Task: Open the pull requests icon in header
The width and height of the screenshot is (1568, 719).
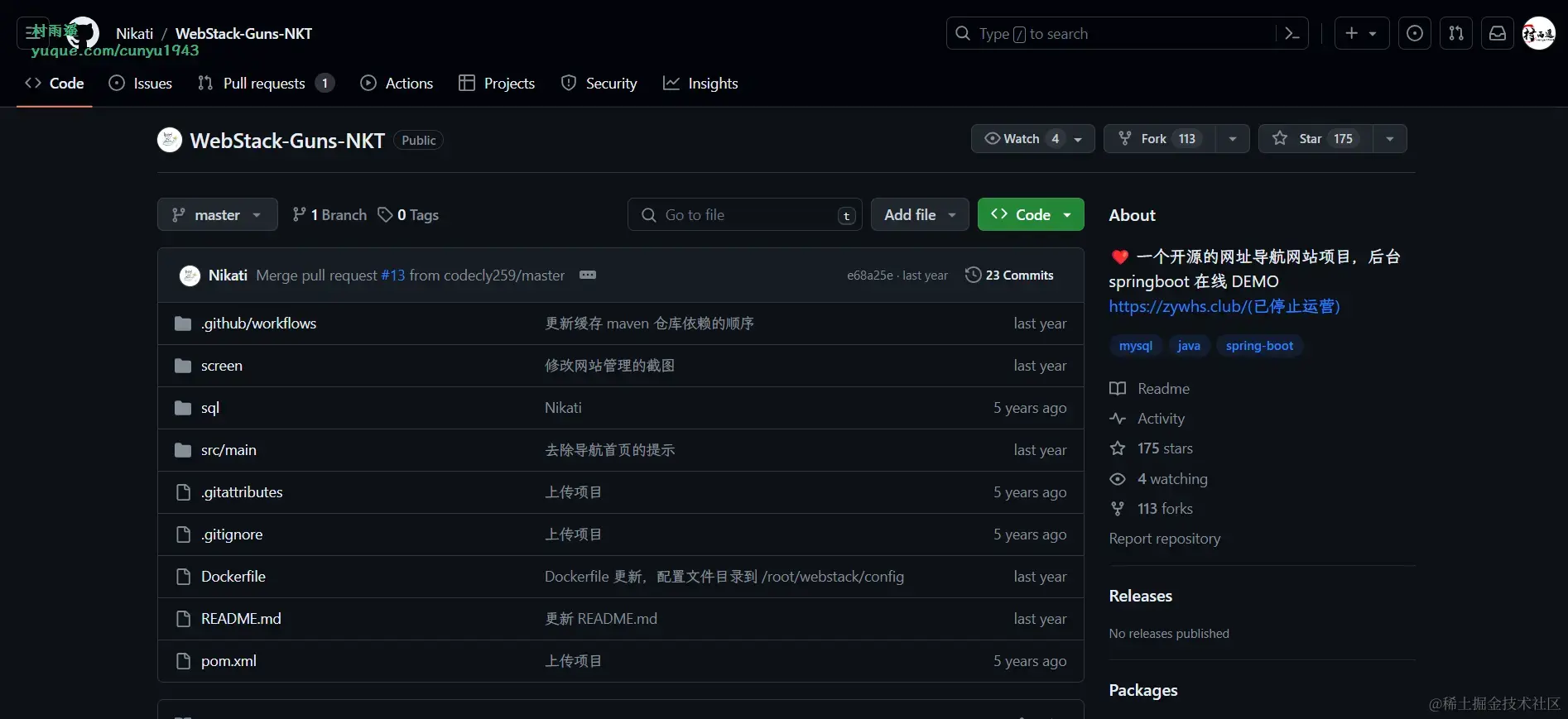Action: [1456, 34]
